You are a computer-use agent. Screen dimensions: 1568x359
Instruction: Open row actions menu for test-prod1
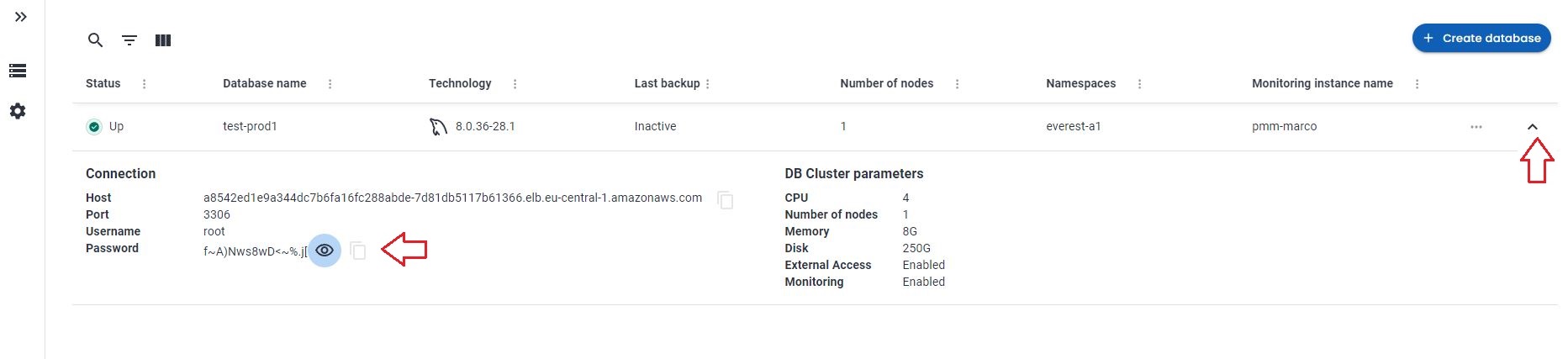pyautogui.click(x=1476, y=127)
